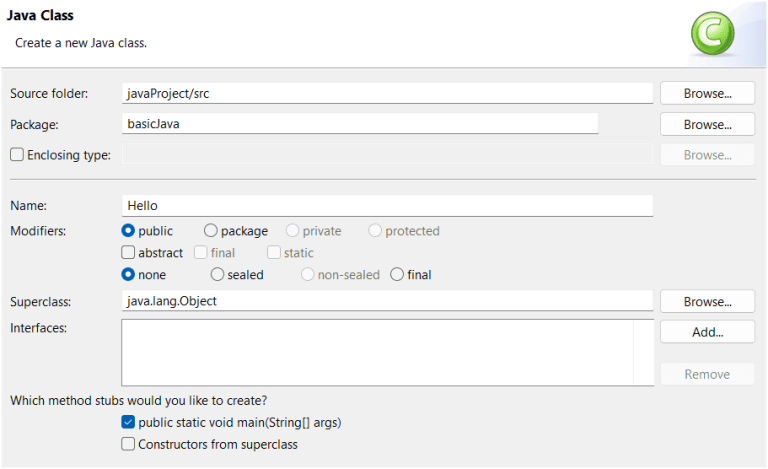This screenshot has height=469, width=768.
Task: Enable Constructors from superclass checkbox
Action: click(x=128, y=444)
